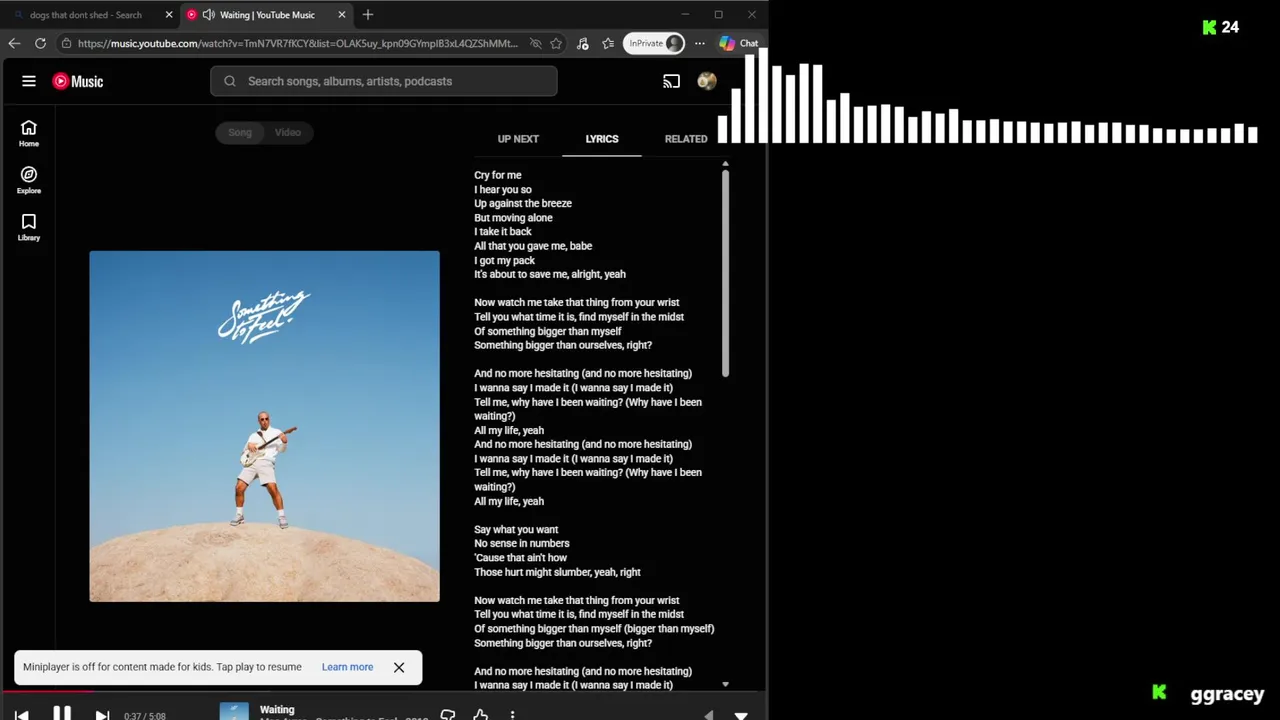Open Library in the sidebar
The height and width of the screenshot is (720, 1280).
29,227
